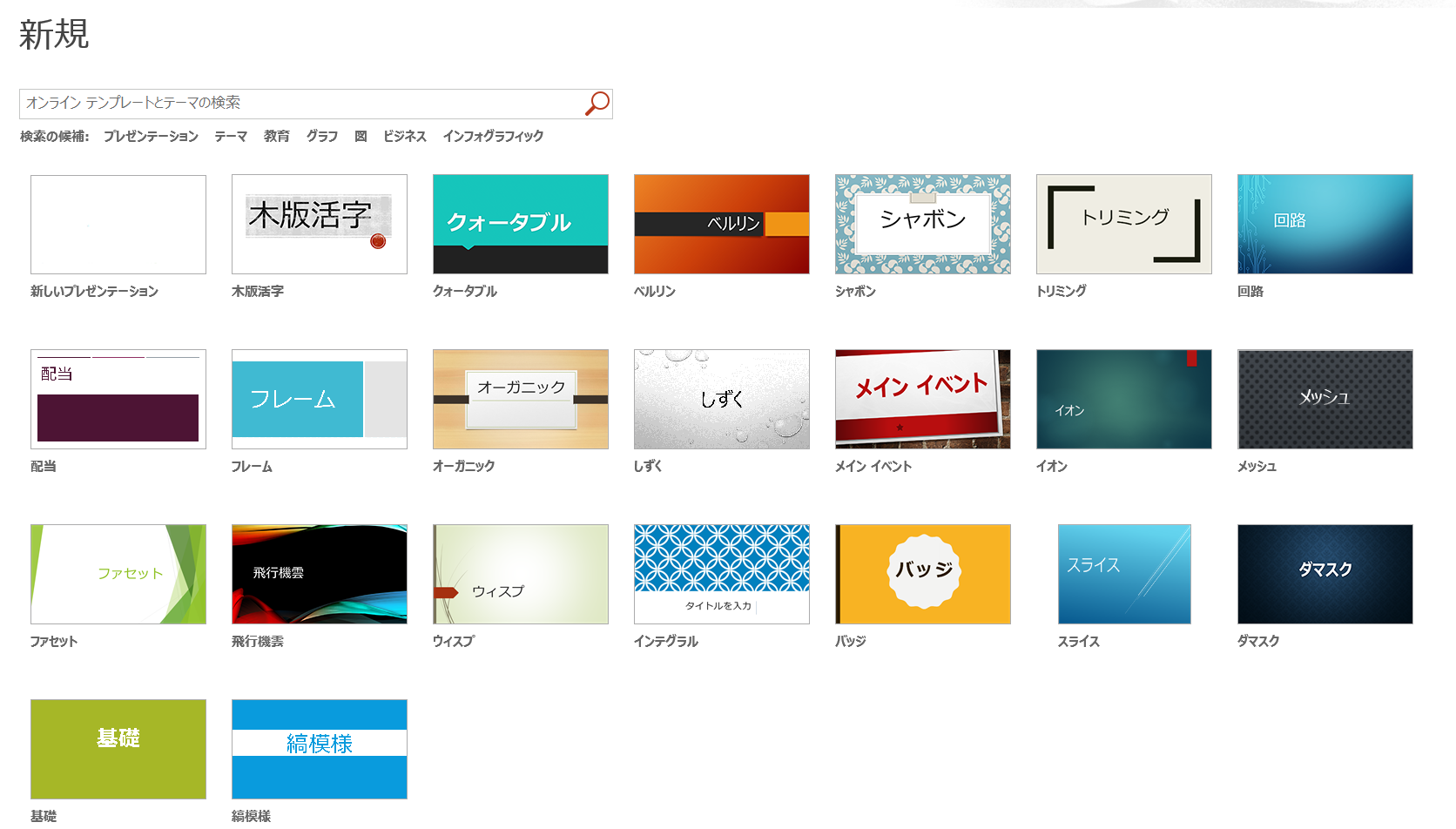Select the オーガニック wood theme

coord(521,400)
